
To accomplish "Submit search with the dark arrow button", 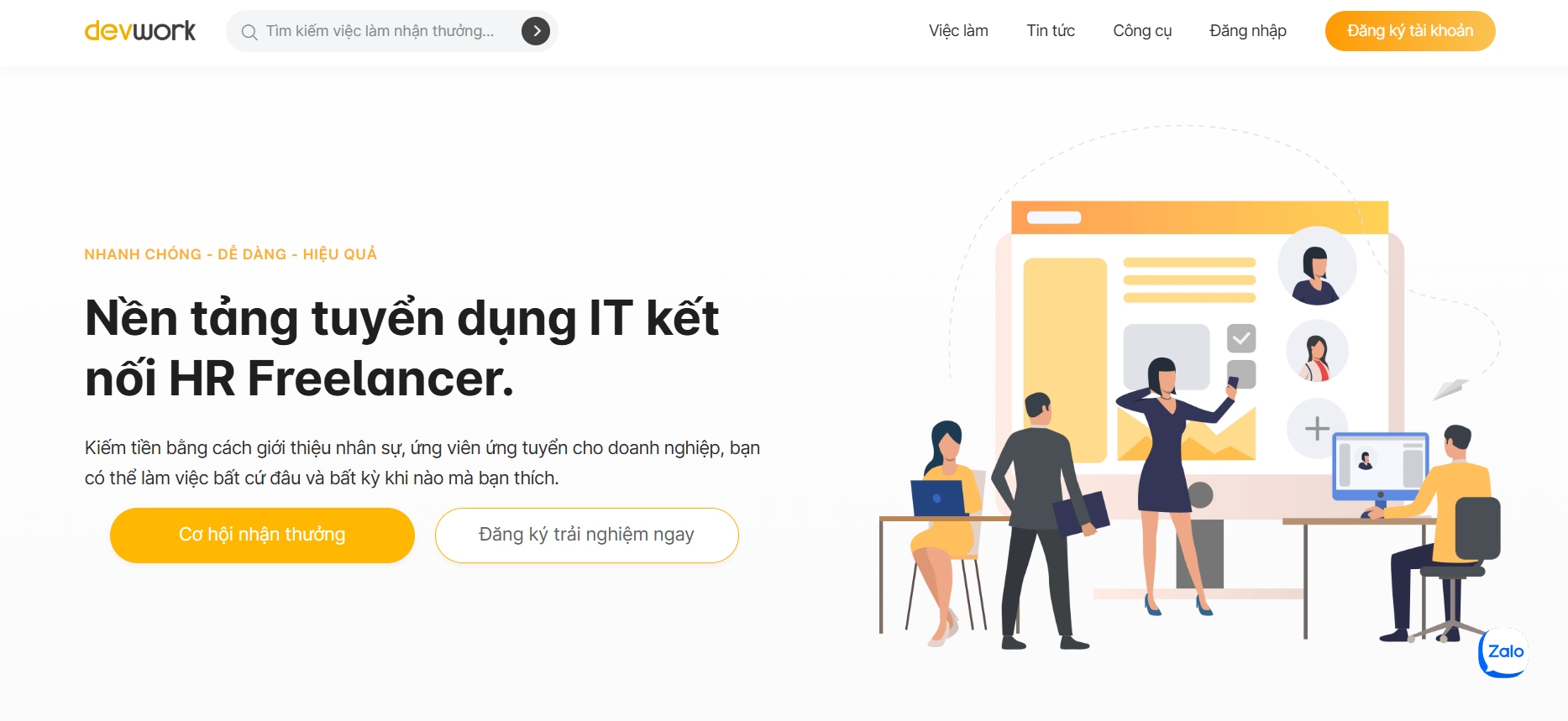I will coord(536,31).
